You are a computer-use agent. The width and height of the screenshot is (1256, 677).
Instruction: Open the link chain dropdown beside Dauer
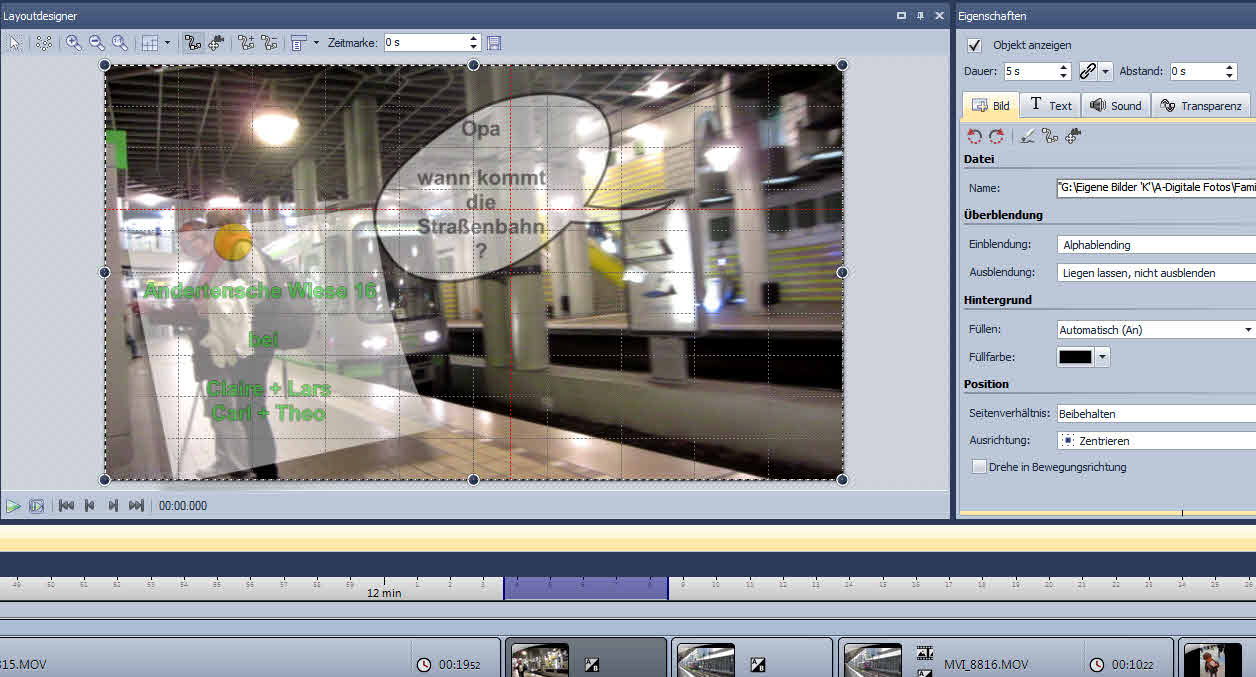(1105, 72)
